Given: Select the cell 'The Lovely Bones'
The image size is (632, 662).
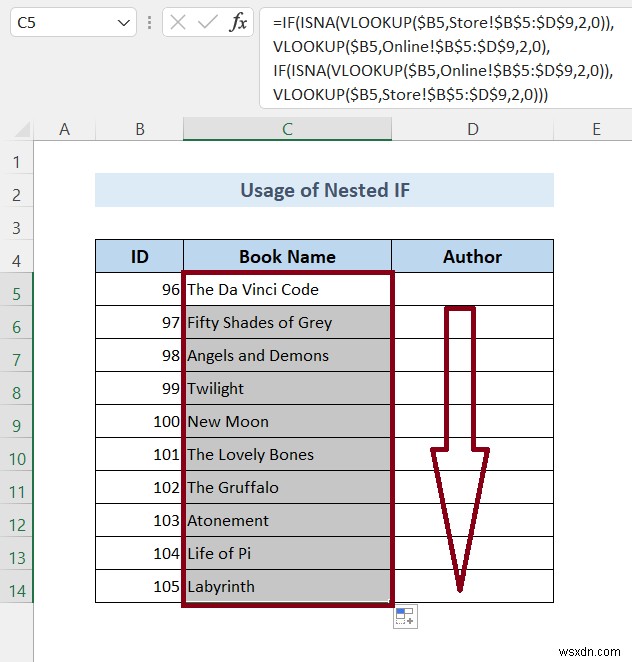Looking at the screenshot, I should pyautogui.click(x=287, y=454).
